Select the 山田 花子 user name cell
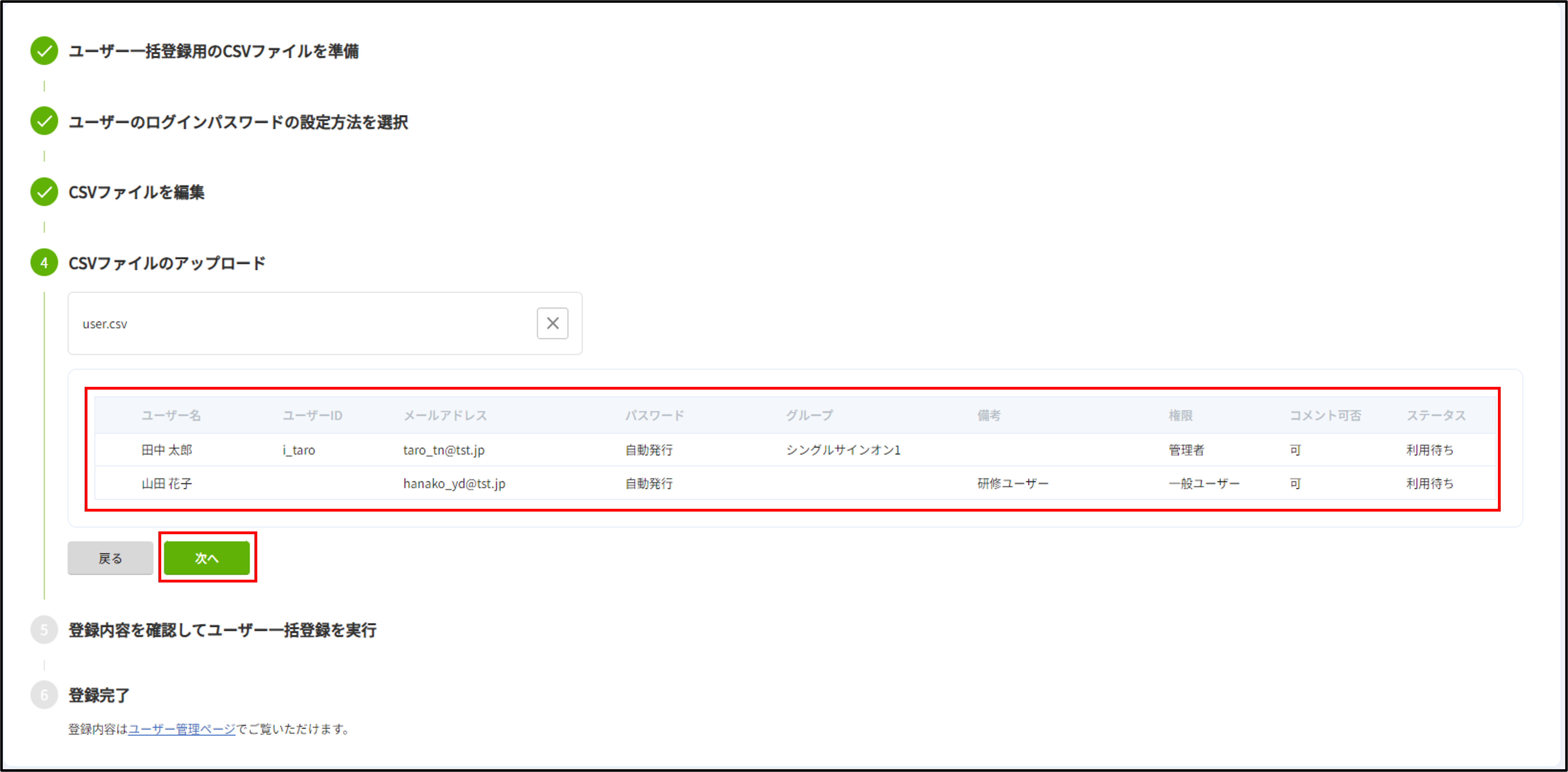1568x772 pixels. tap(167, 484)
